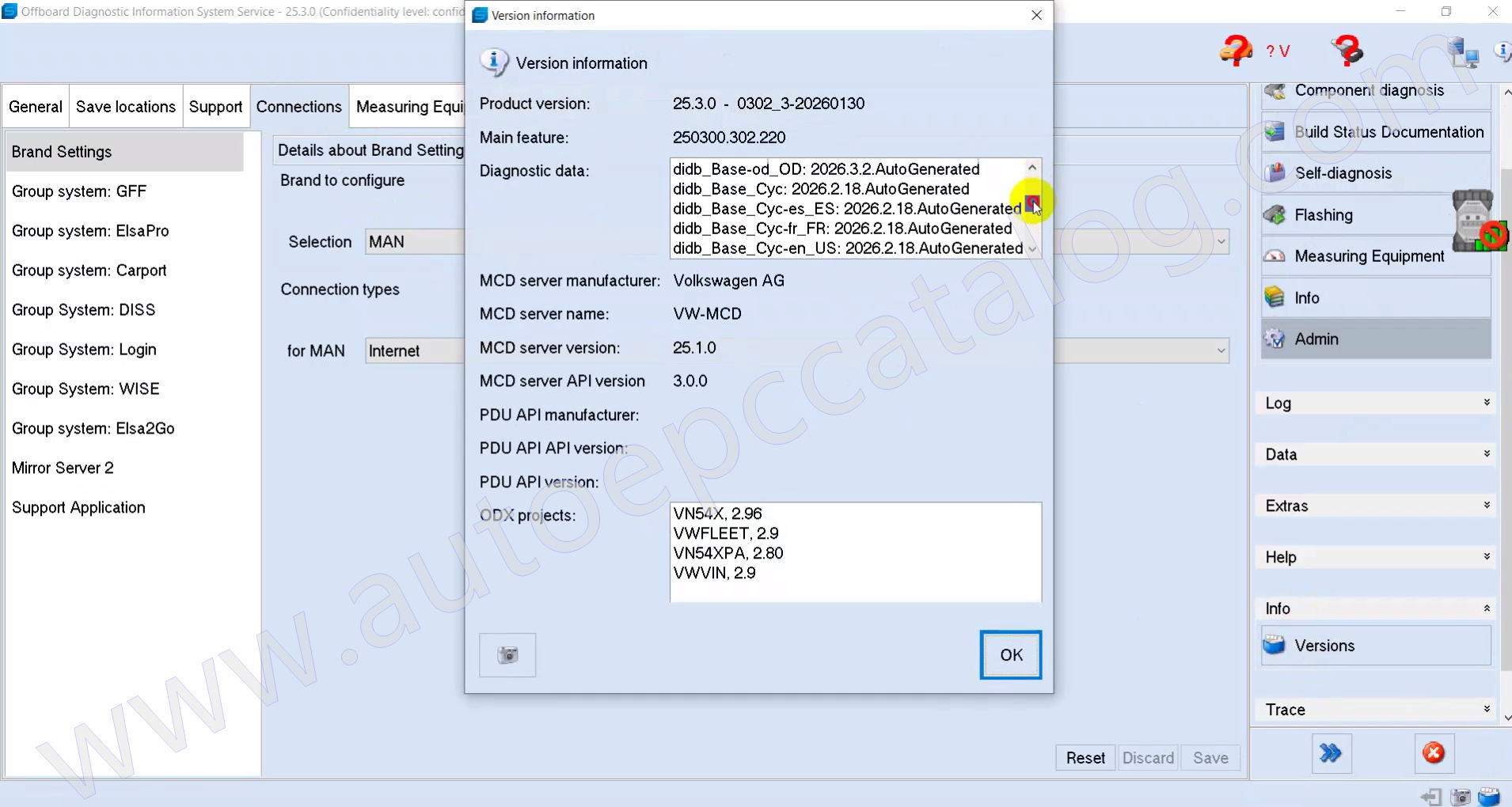Screen dimensions: 1512x807
Task: Select Group system: ElsaPro in list
Action: [x=90, y=231]
